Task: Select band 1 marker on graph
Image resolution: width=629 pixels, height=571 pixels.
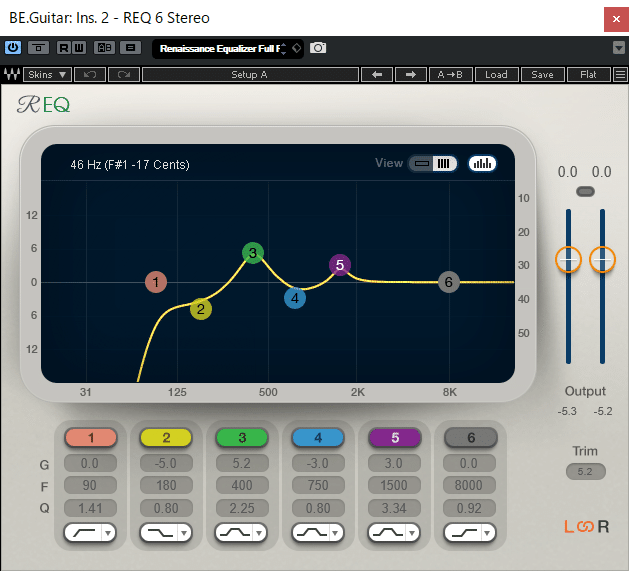Action: [156, 282]
